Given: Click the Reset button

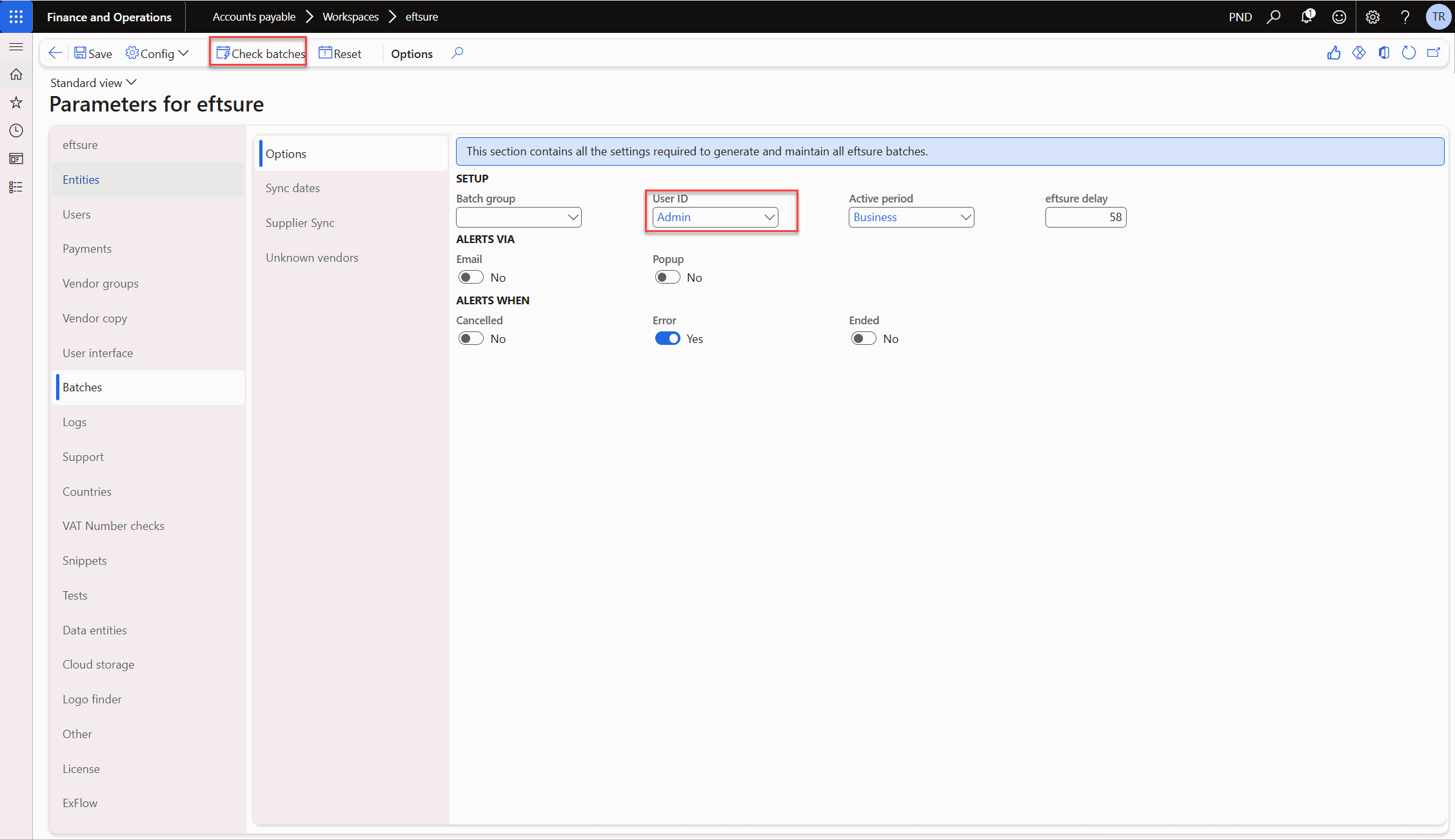Looking at the screenshot, I should (340, 54).
